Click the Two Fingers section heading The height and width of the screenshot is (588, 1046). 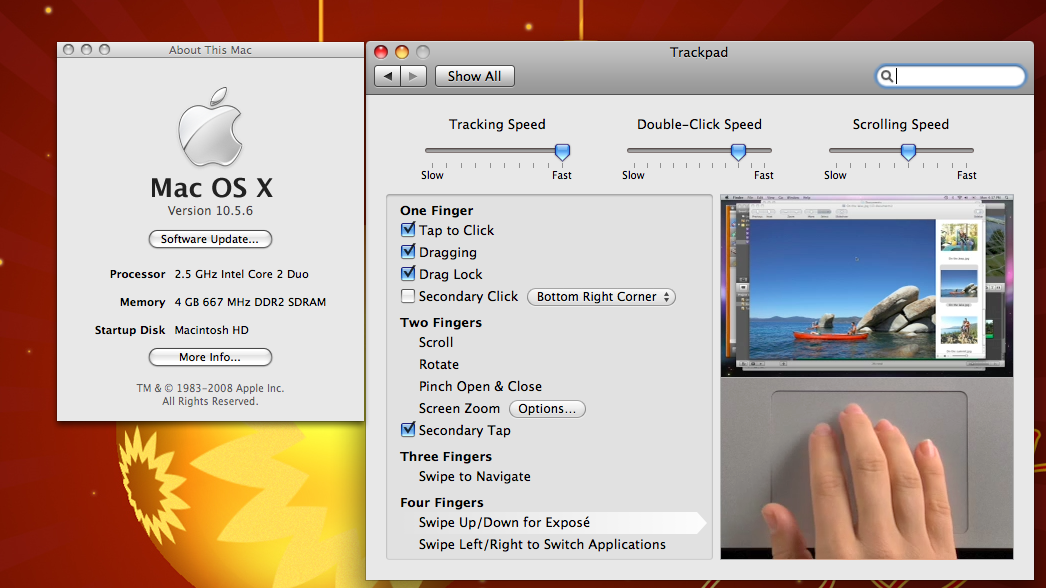click(x=441, y=322)
